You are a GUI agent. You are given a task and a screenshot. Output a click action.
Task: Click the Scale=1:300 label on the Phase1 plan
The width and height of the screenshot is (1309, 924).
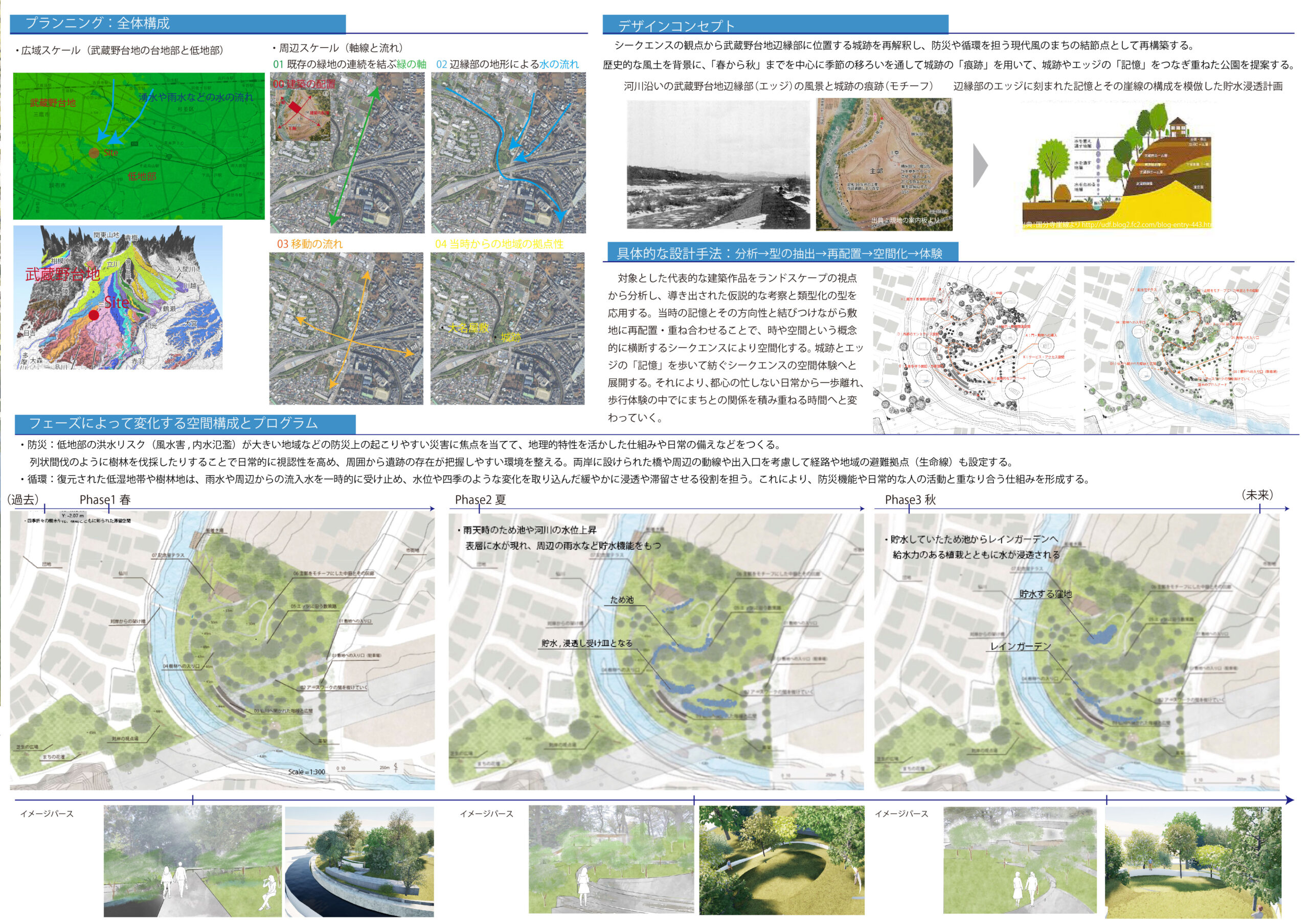coord(306,772)
